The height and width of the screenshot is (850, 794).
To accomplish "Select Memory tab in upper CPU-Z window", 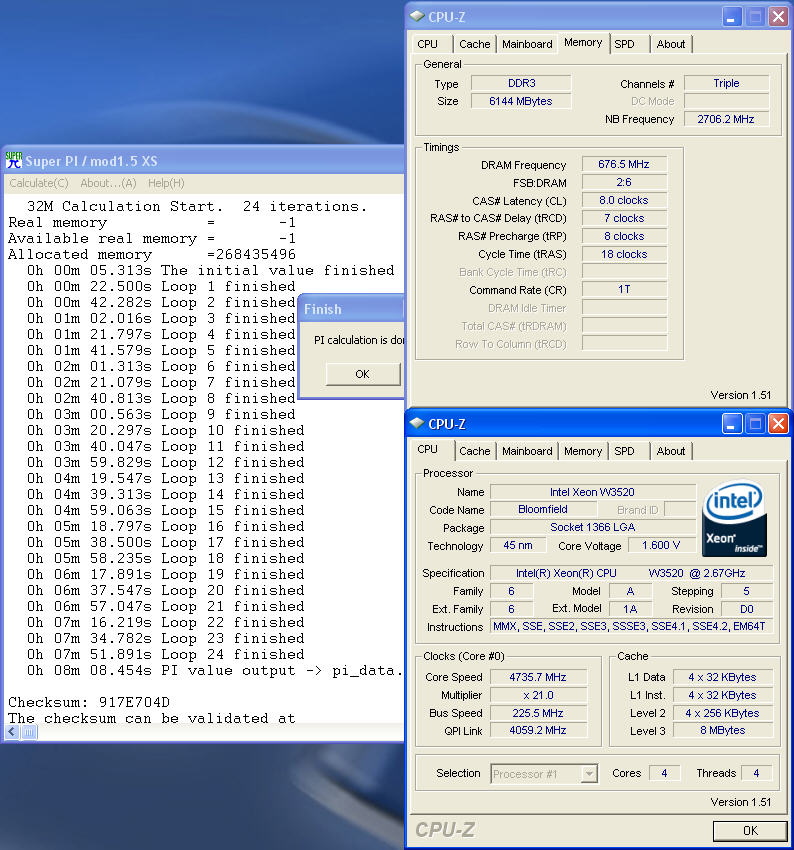I will [x=583, y=42].
